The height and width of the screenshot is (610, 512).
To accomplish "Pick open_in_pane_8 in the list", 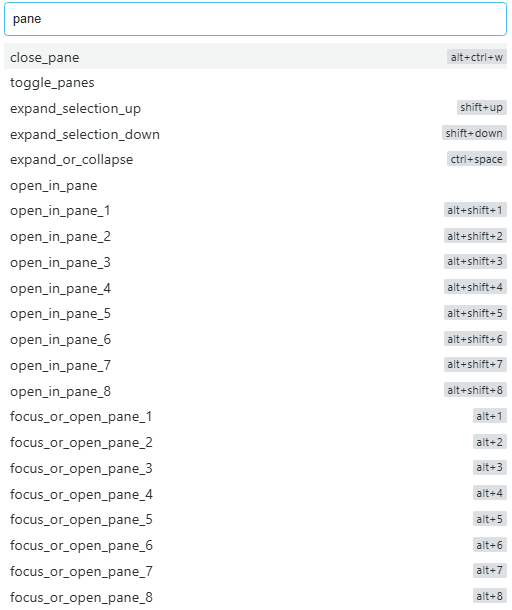I will [255, 391].
